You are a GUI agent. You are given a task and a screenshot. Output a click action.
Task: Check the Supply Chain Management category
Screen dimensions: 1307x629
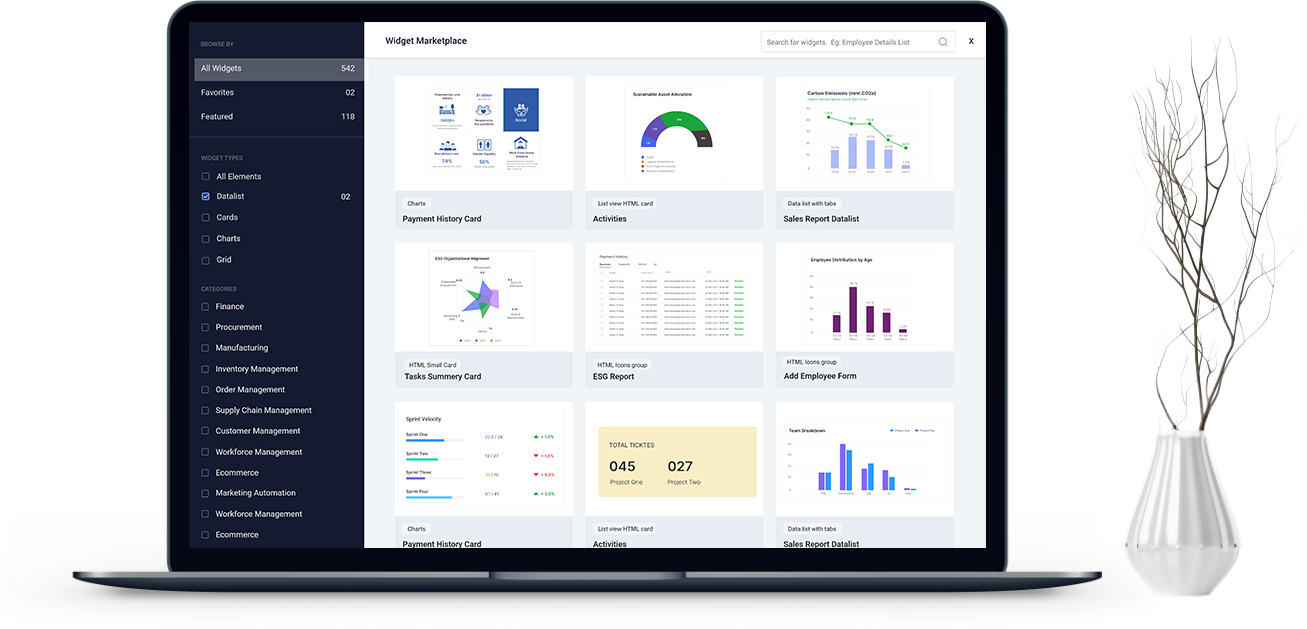[x=206, y=411]
